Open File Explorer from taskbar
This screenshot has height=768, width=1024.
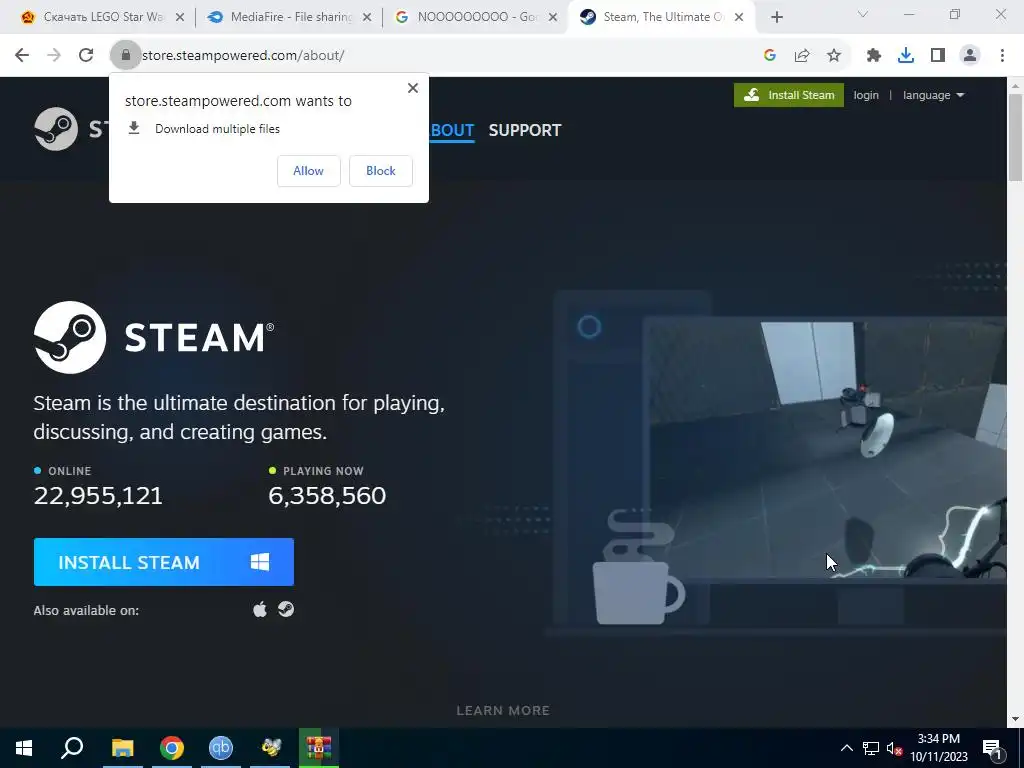pyautogui.click(x=122, y=748)
